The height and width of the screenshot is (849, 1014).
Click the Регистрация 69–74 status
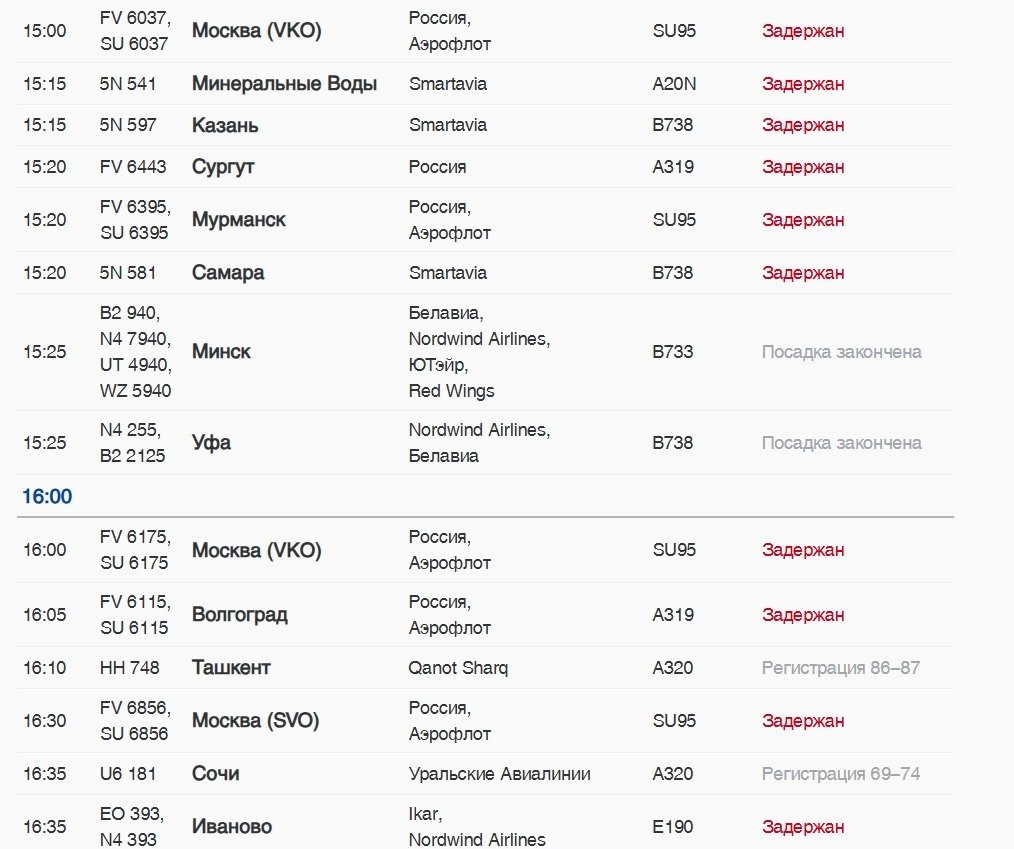point(841,774)
